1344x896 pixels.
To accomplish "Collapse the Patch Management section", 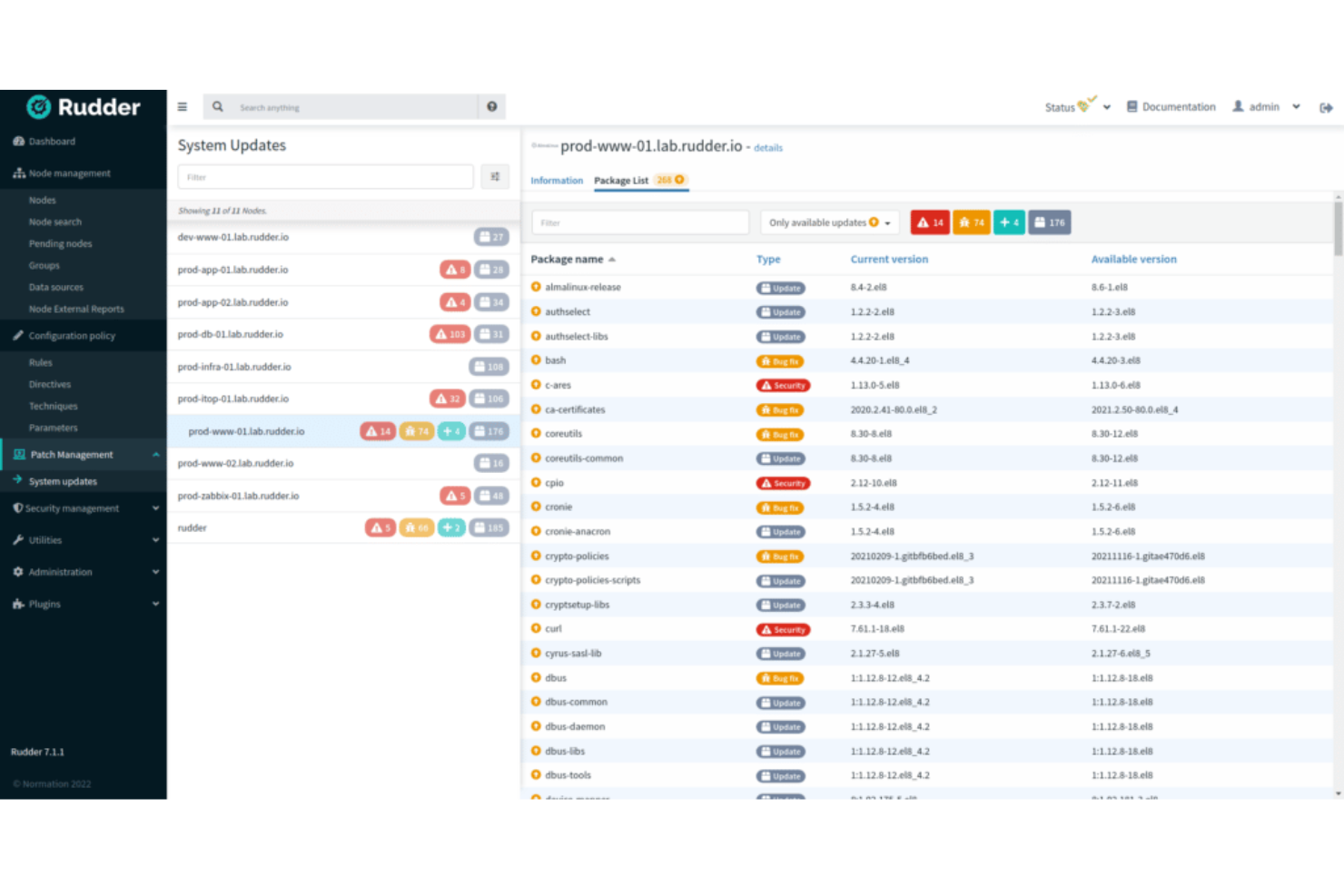I will coord(155,455).
